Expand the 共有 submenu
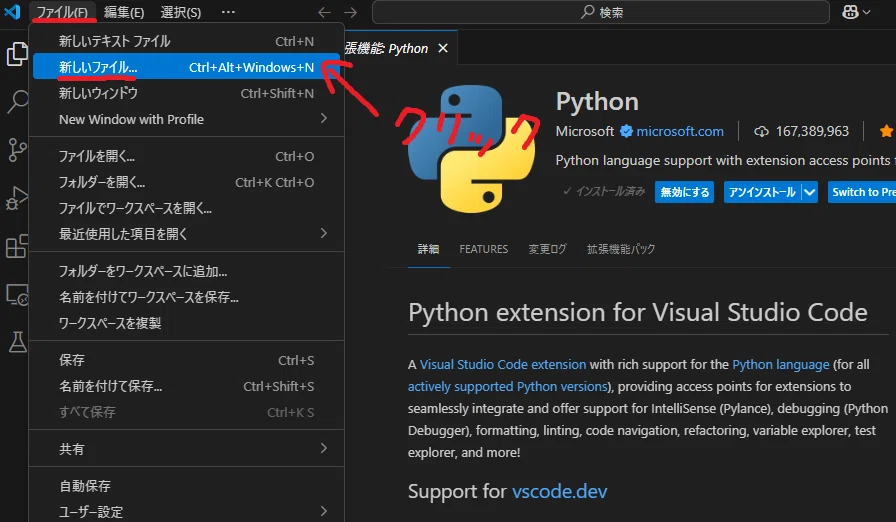 pos(186,449)
